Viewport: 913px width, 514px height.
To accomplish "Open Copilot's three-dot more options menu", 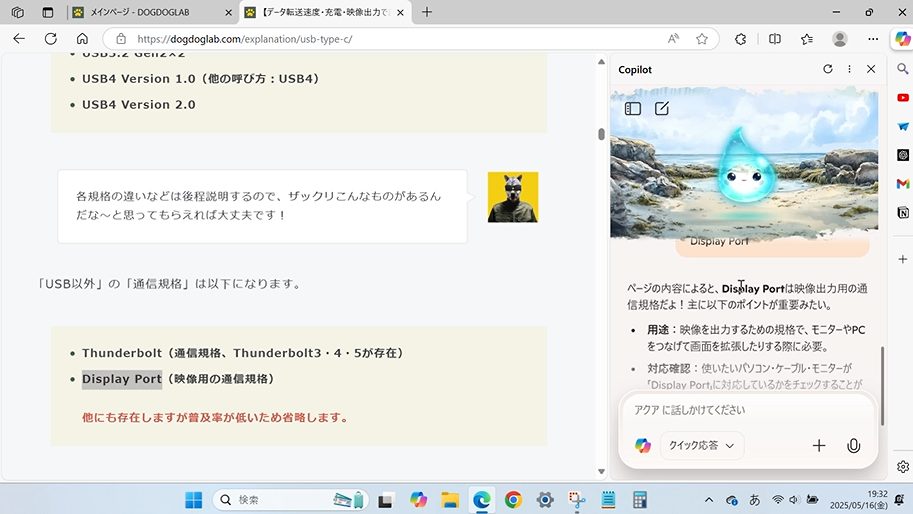I will 849,69.
